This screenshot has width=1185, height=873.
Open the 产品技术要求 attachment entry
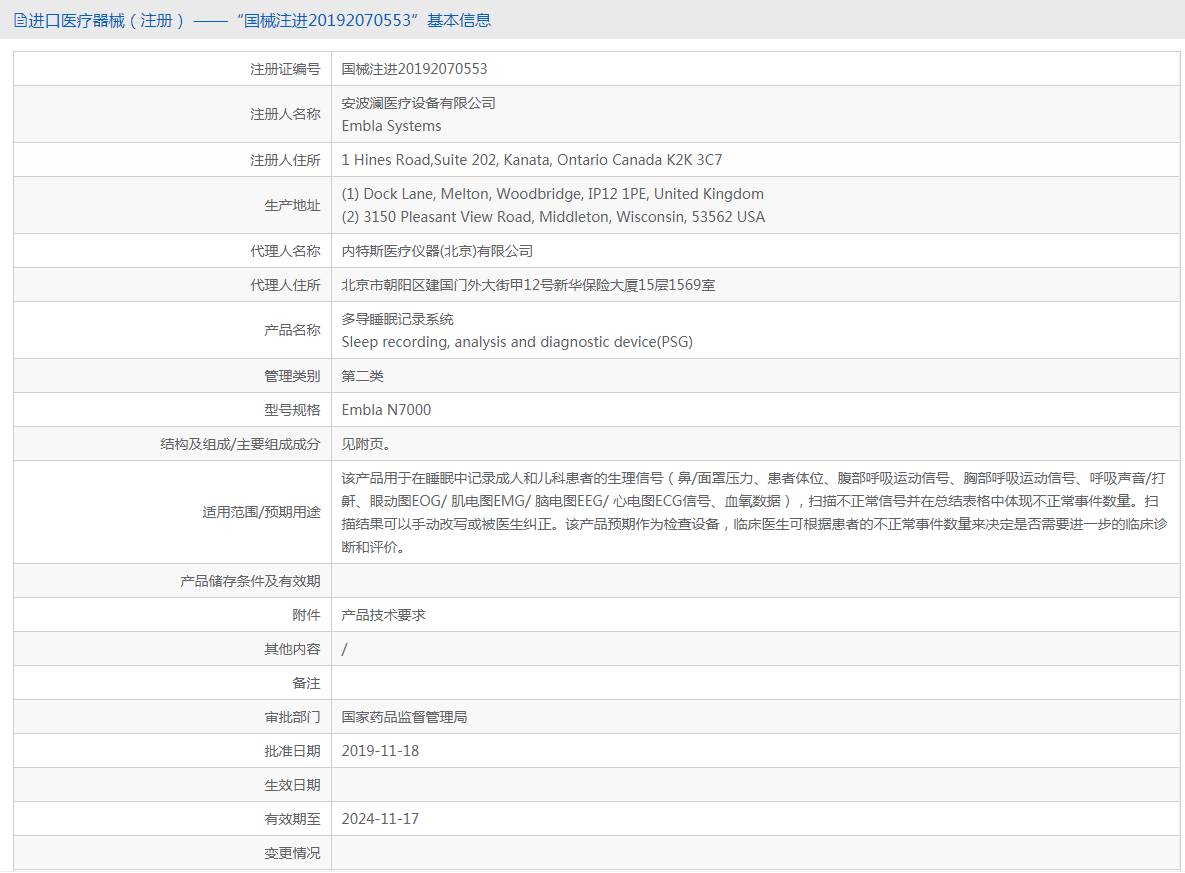click(x=383, y=615)
